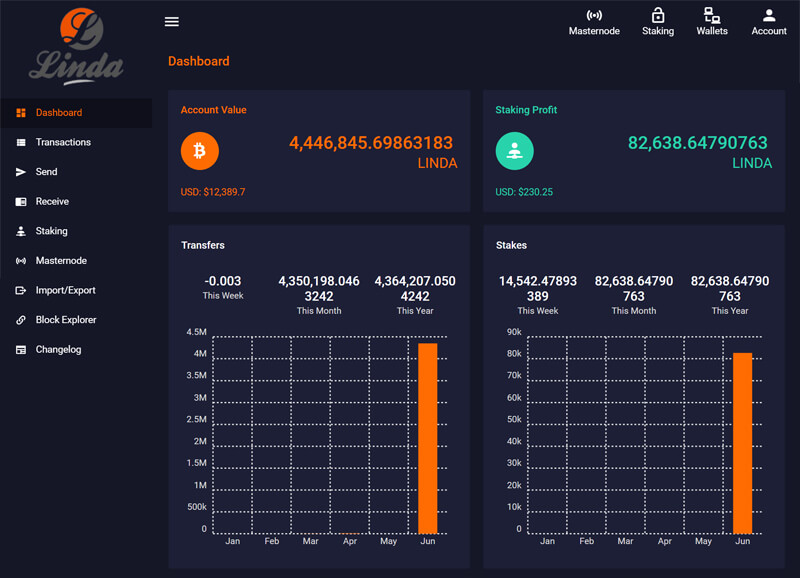
Task: Select the Staking icon in top navigation
Action: coord(658,16)
